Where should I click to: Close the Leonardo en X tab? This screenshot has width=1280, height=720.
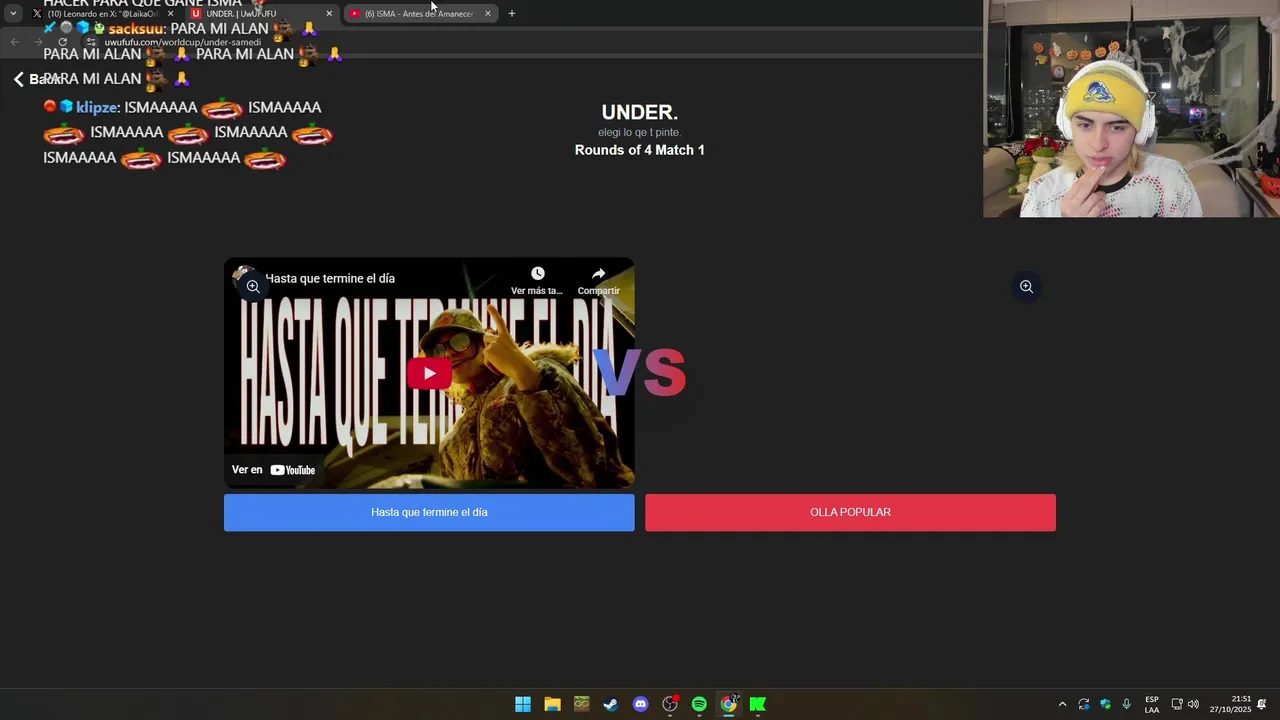click(170, 14)
